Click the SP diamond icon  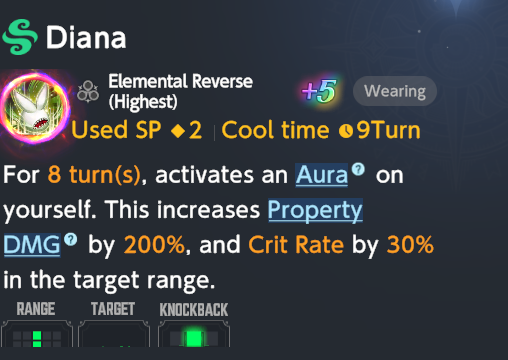click(178, 131)
